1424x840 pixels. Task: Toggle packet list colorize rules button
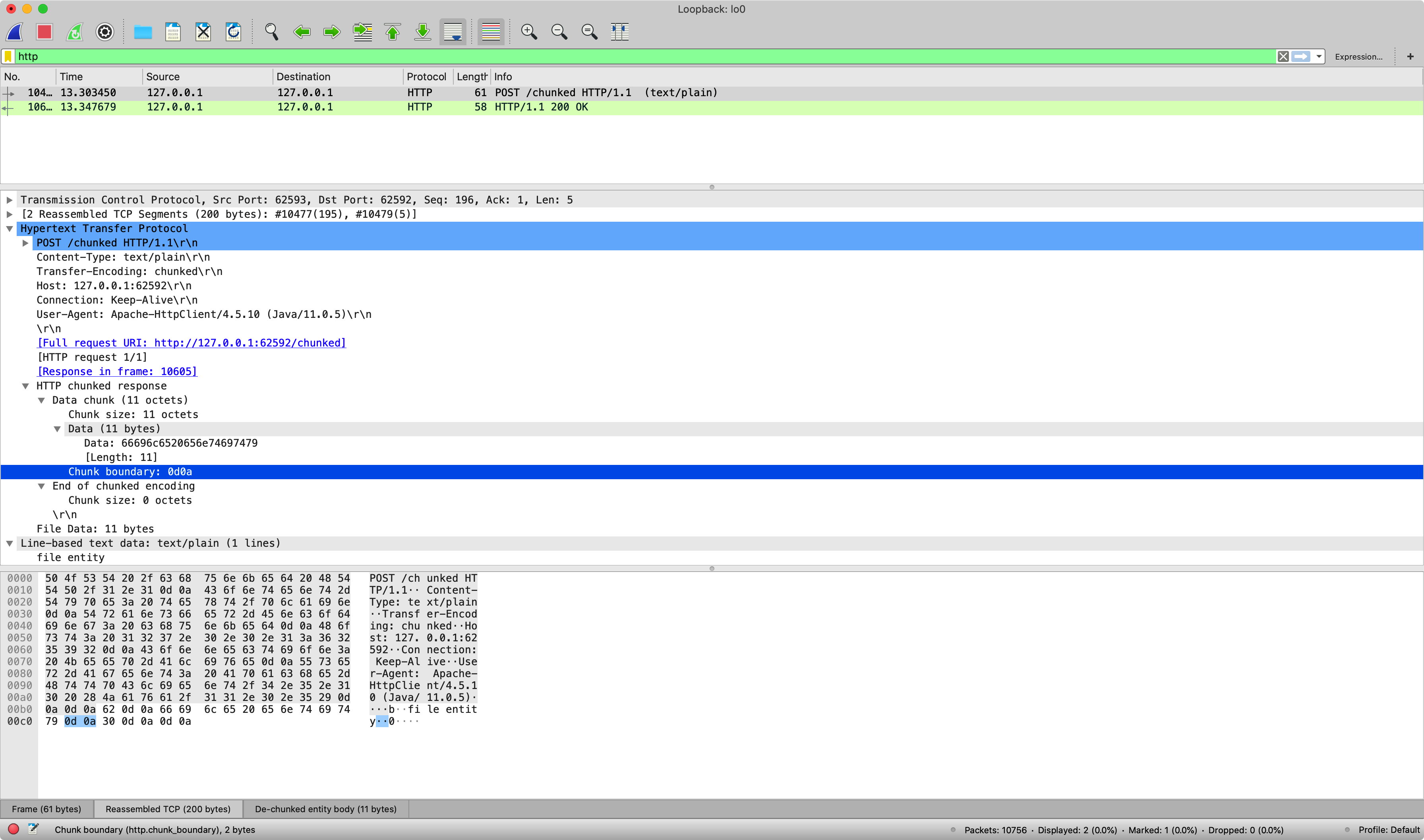click(491, 32)
